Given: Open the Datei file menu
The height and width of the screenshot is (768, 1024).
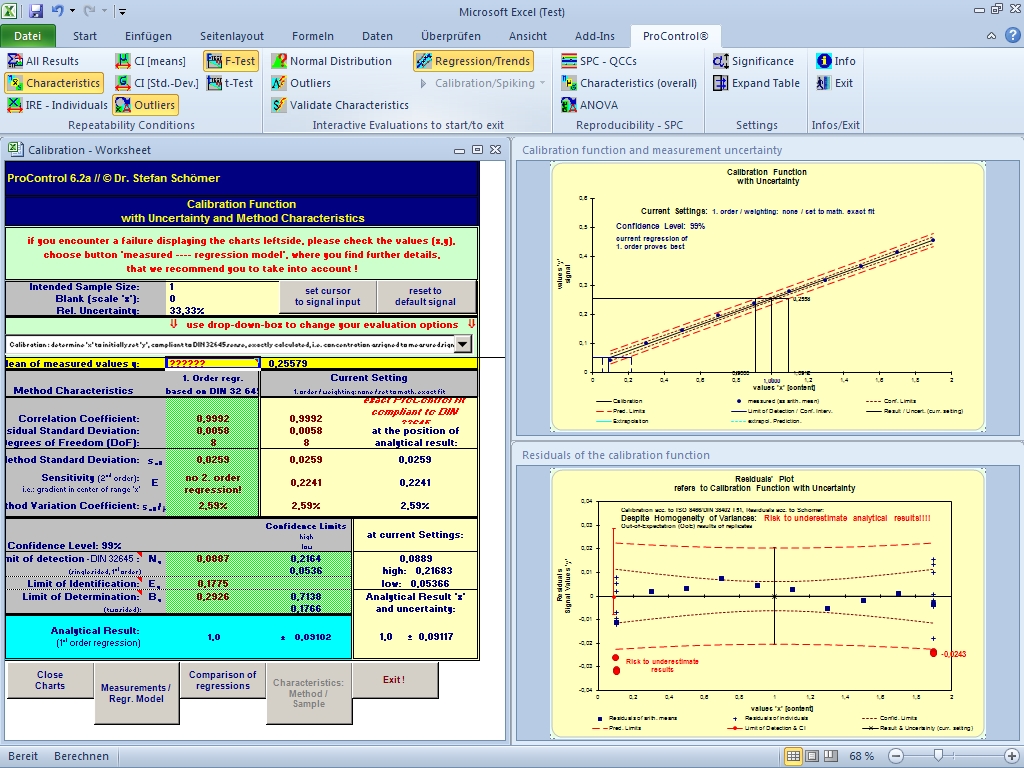Looking at the screenshot, I should click(28, 36).
